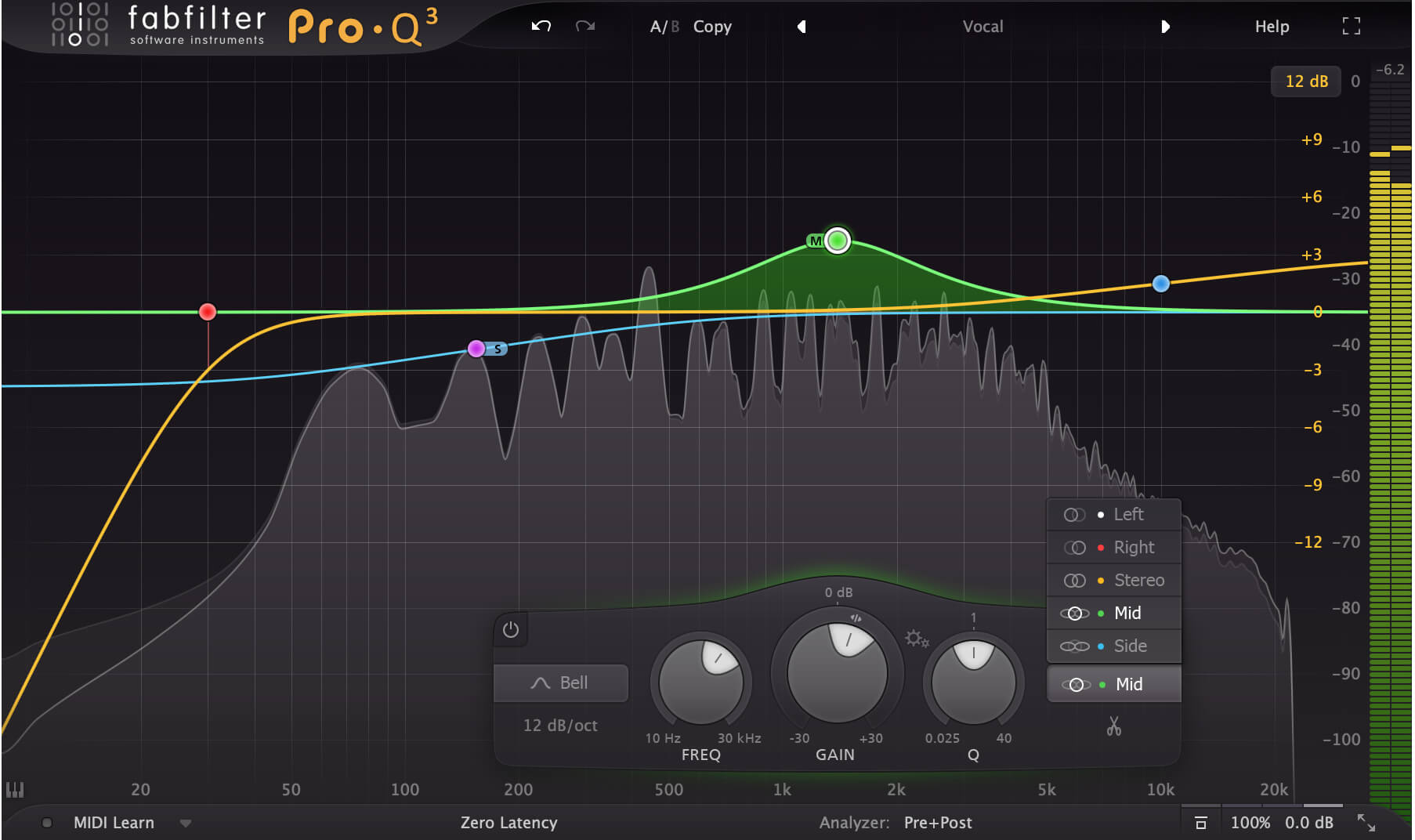This screenshot has height=840, width=1415.
Task: Click the 12 dB display range button
Action: pyautogui.click(x=1305, y=81)
